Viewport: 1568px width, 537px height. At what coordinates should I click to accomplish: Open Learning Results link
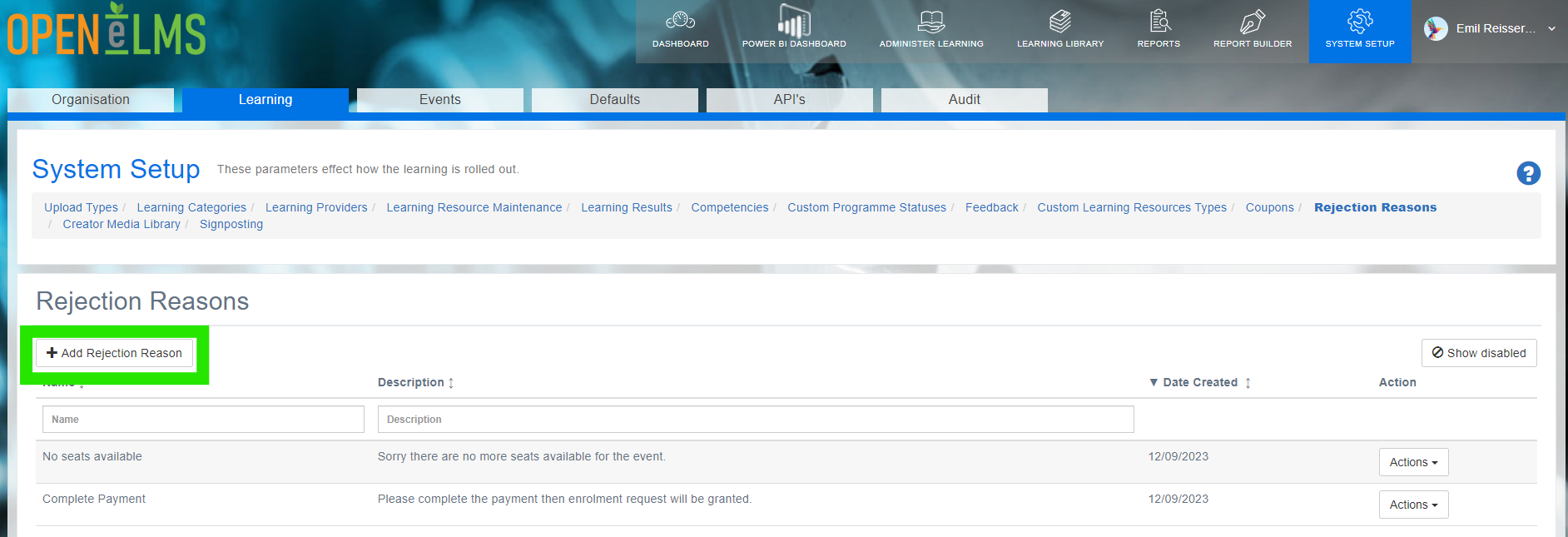coord(627,207)
